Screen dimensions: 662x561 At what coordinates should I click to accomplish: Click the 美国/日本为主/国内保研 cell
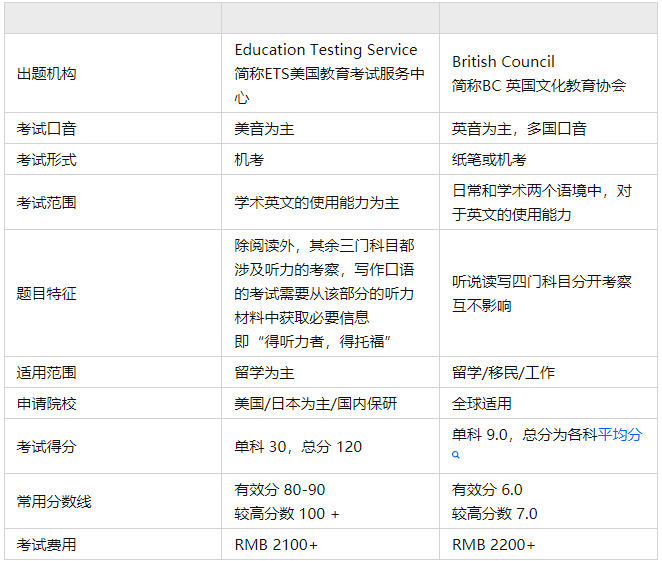[330, 404]
